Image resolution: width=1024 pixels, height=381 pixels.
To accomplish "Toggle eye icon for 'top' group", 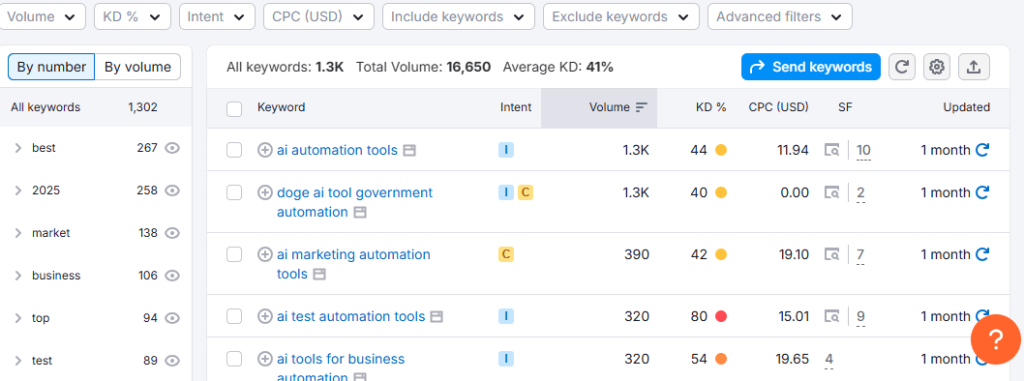I will [172, 318].
